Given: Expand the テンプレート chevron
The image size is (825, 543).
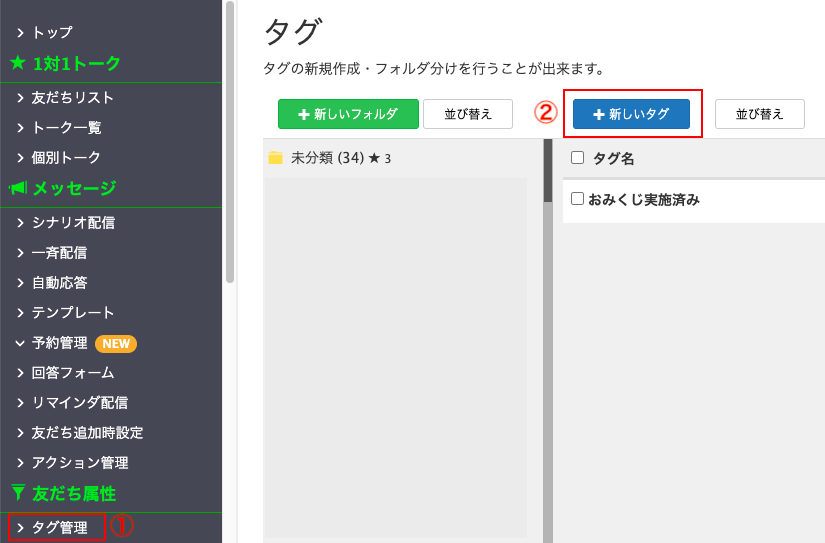Looking at the screenshot, I should 20,313.
